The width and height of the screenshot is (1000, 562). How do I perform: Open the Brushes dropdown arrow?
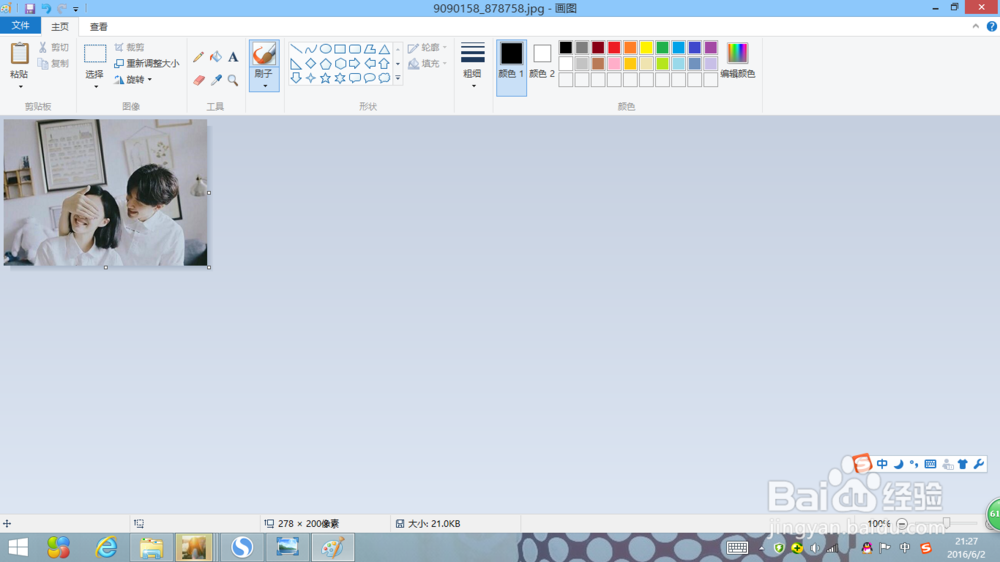pos(264,85)
